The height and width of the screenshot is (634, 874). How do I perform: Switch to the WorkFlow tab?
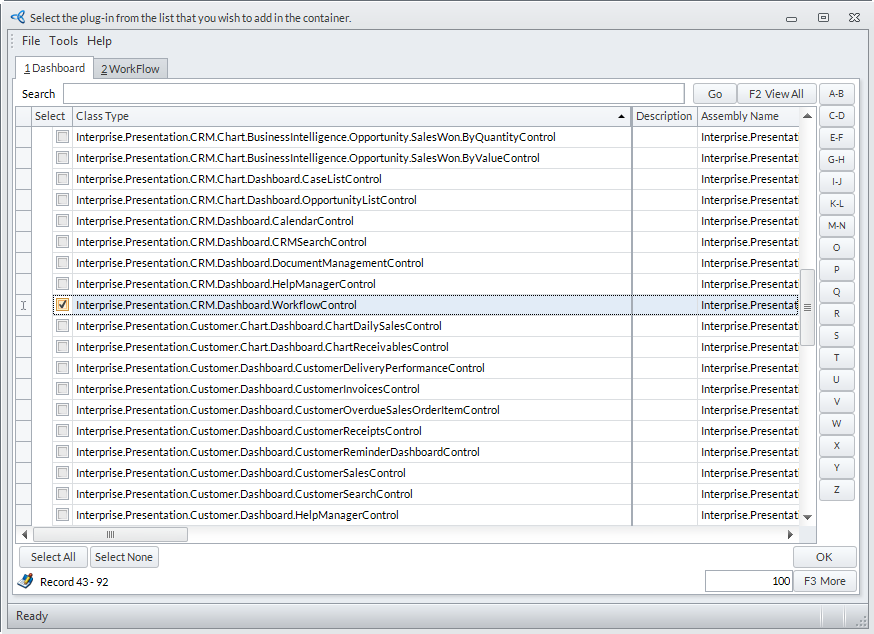coord(131,68)
